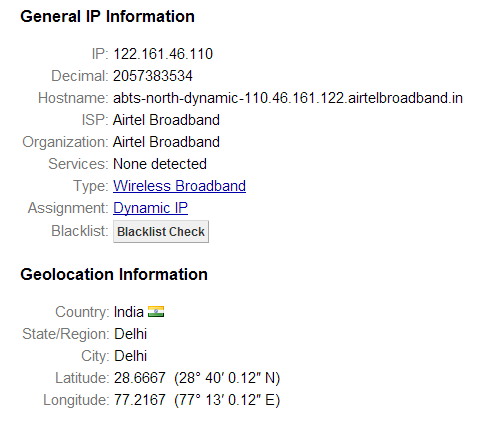The width and height of the screenshot is (483, 425).
Task: Click the latitude value 28.6667
Action: point(140,378)
